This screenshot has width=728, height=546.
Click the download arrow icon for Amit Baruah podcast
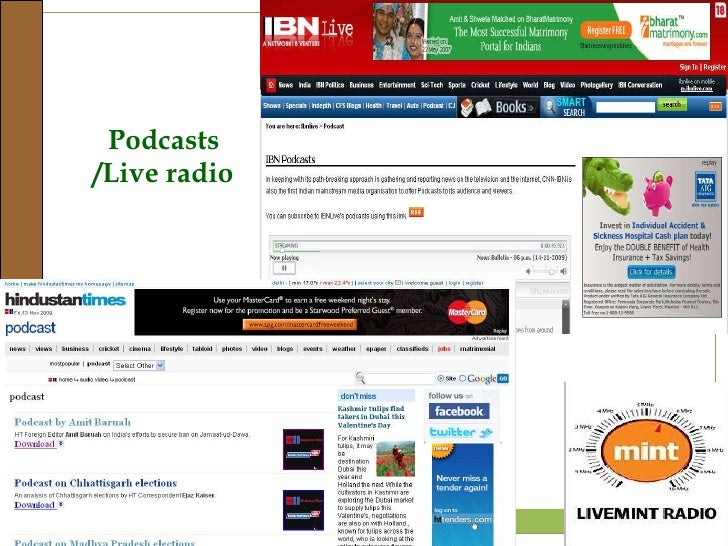click(60, 444)
